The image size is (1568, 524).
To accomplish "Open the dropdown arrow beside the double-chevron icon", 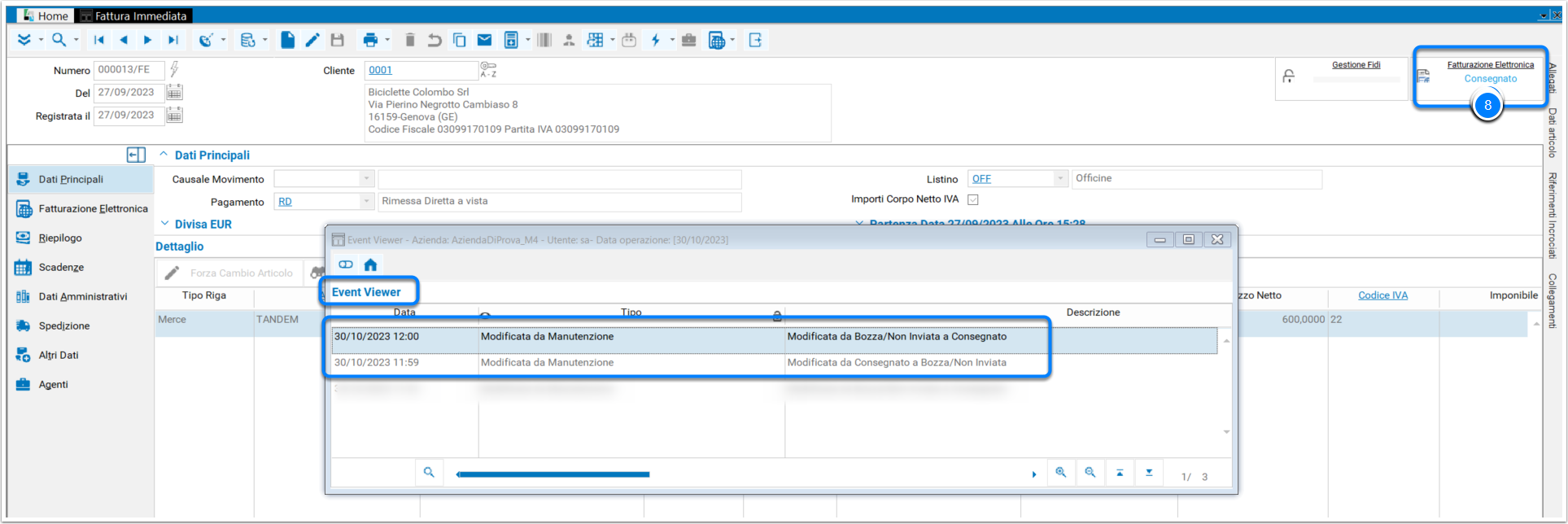I will 41,40.
